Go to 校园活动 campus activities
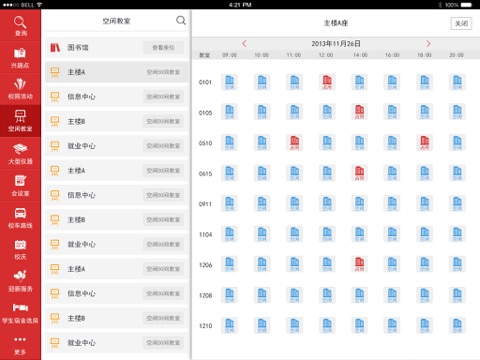480x360 pixels. pos(20,89)
